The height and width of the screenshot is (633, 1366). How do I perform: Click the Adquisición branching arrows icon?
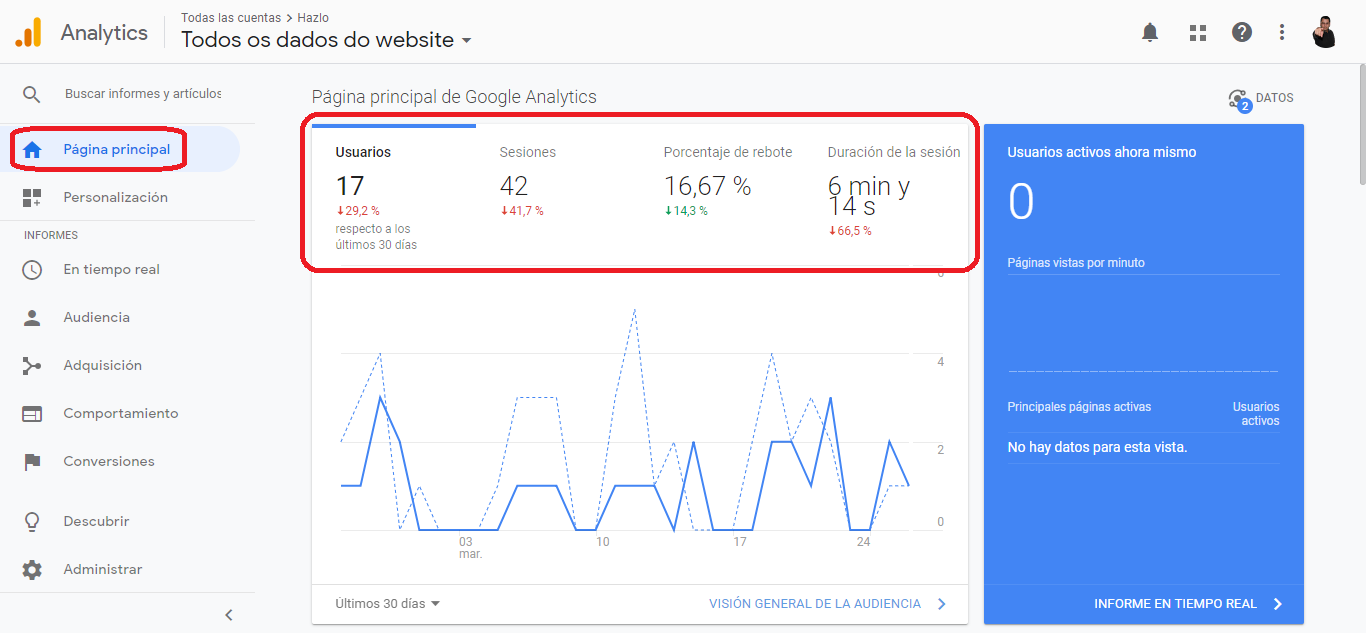(32, 366)
